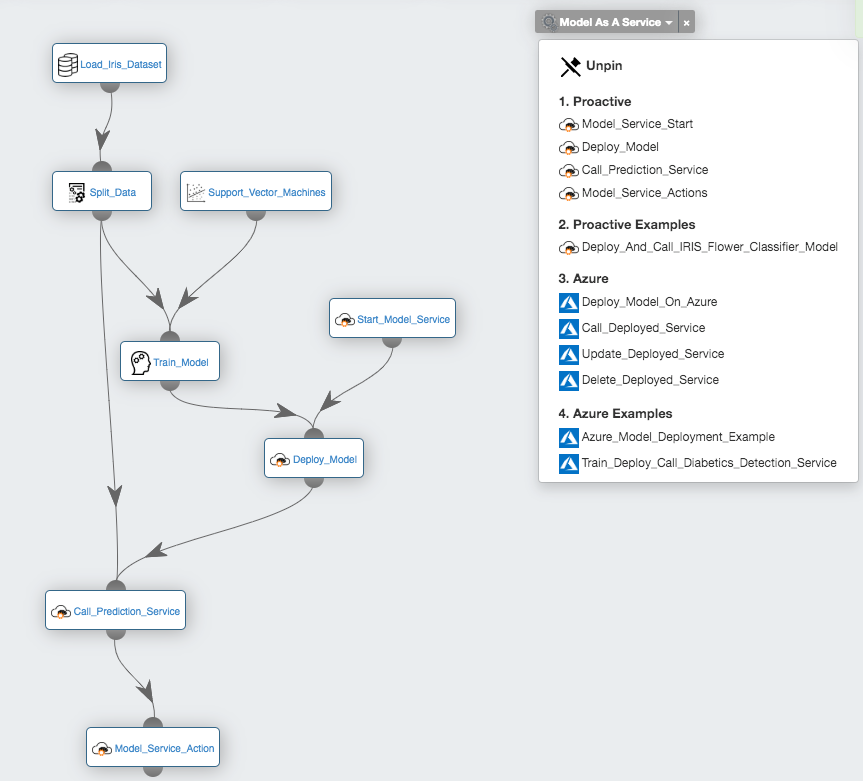This screenshot has width=863, height=781.
Task: Click cloud icon beside palette Deploy_Model
Action: [569, 148]
